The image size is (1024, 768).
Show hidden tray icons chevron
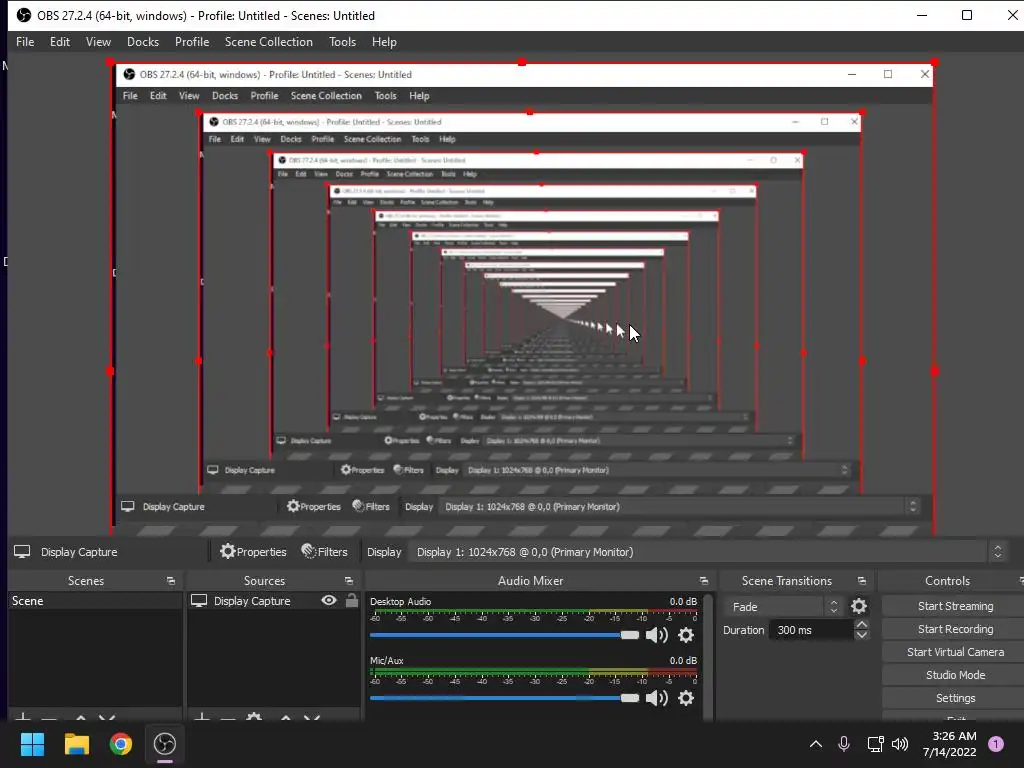coord(816,744)
